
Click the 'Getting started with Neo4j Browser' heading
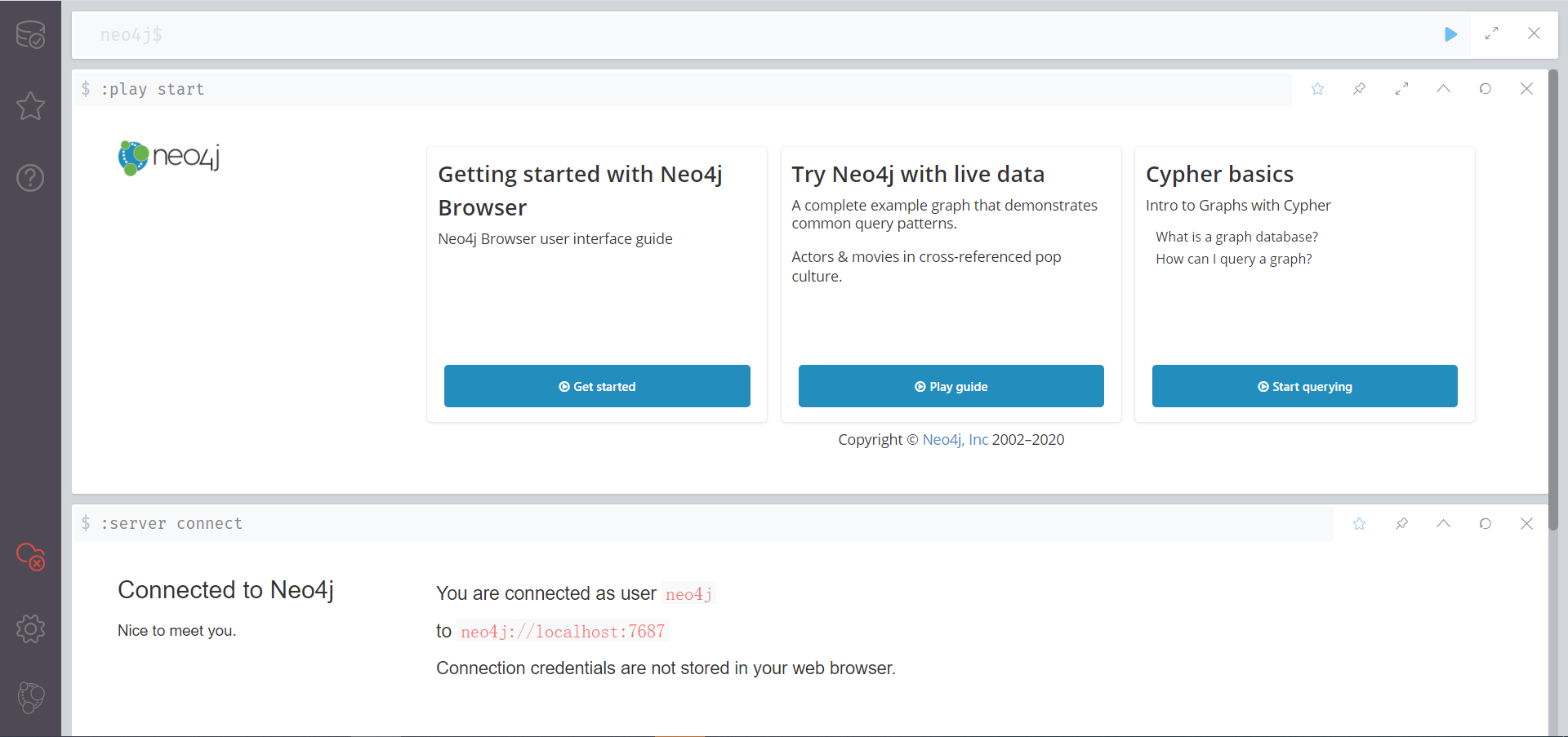tap(580, 190)
